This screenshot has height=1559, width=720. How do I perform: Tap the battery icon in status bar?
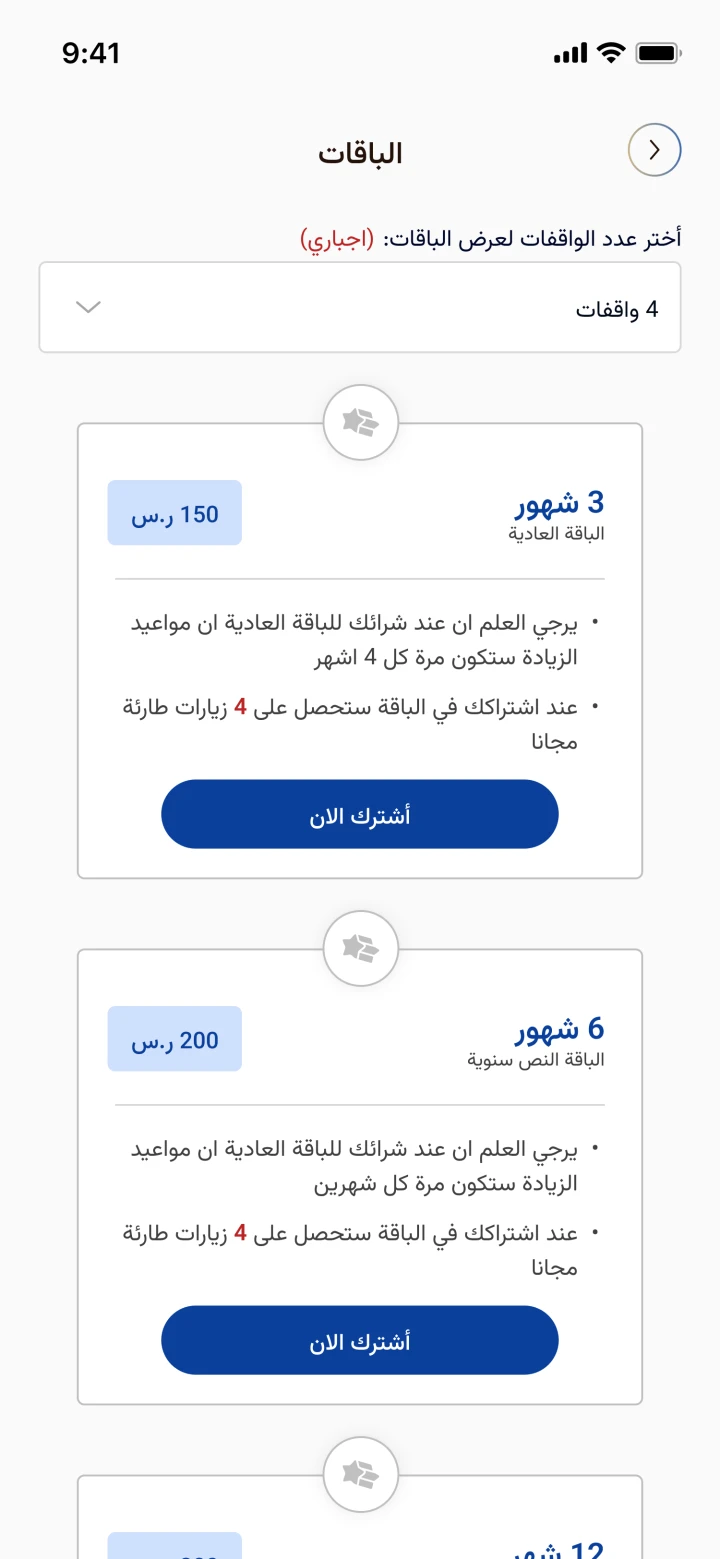click(x=658, y=53)
